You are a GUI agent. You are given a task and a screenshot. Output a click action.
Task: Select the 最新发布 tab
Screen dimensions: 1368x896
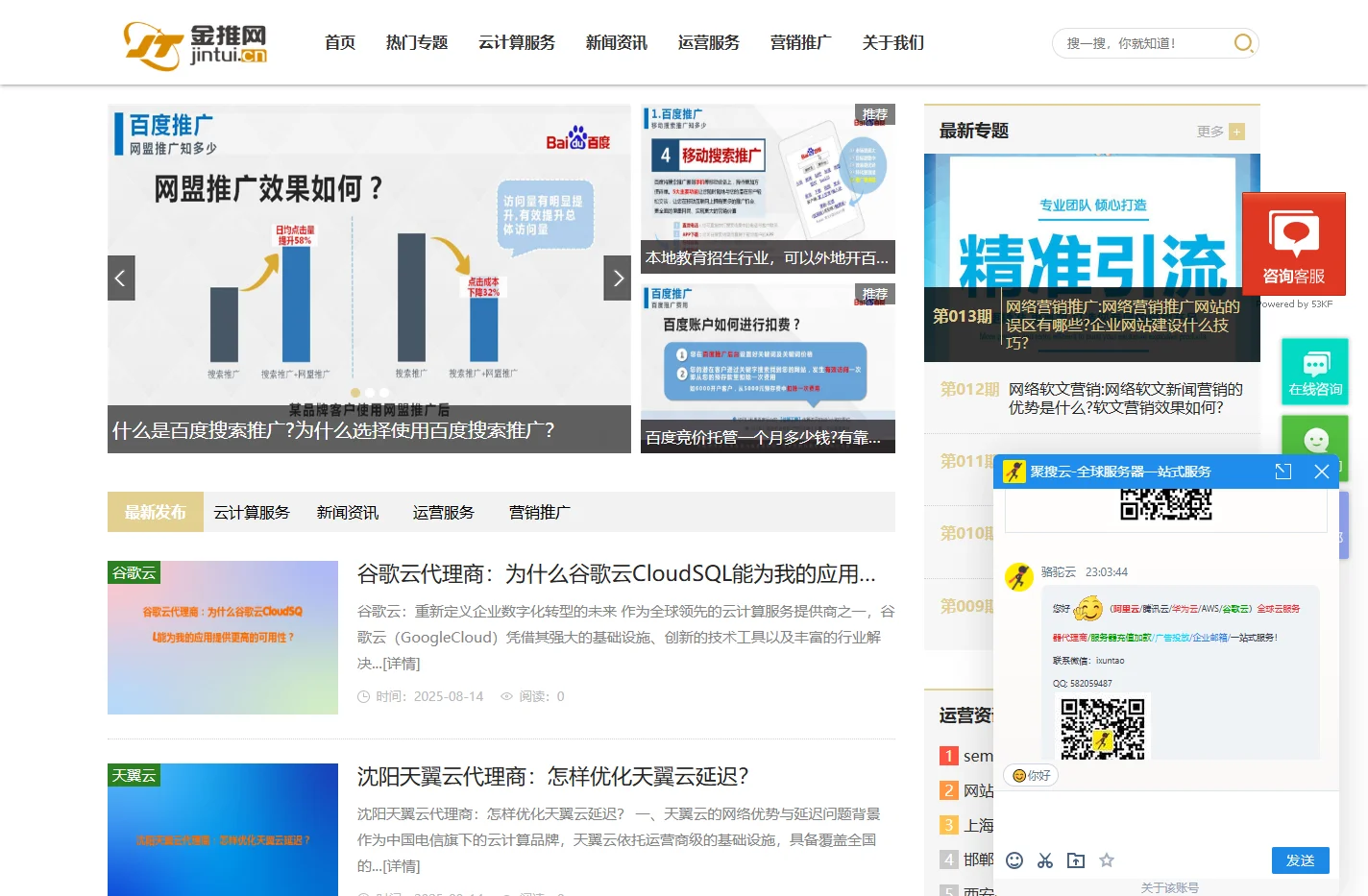pyautogui.click(x=156, y=512)
